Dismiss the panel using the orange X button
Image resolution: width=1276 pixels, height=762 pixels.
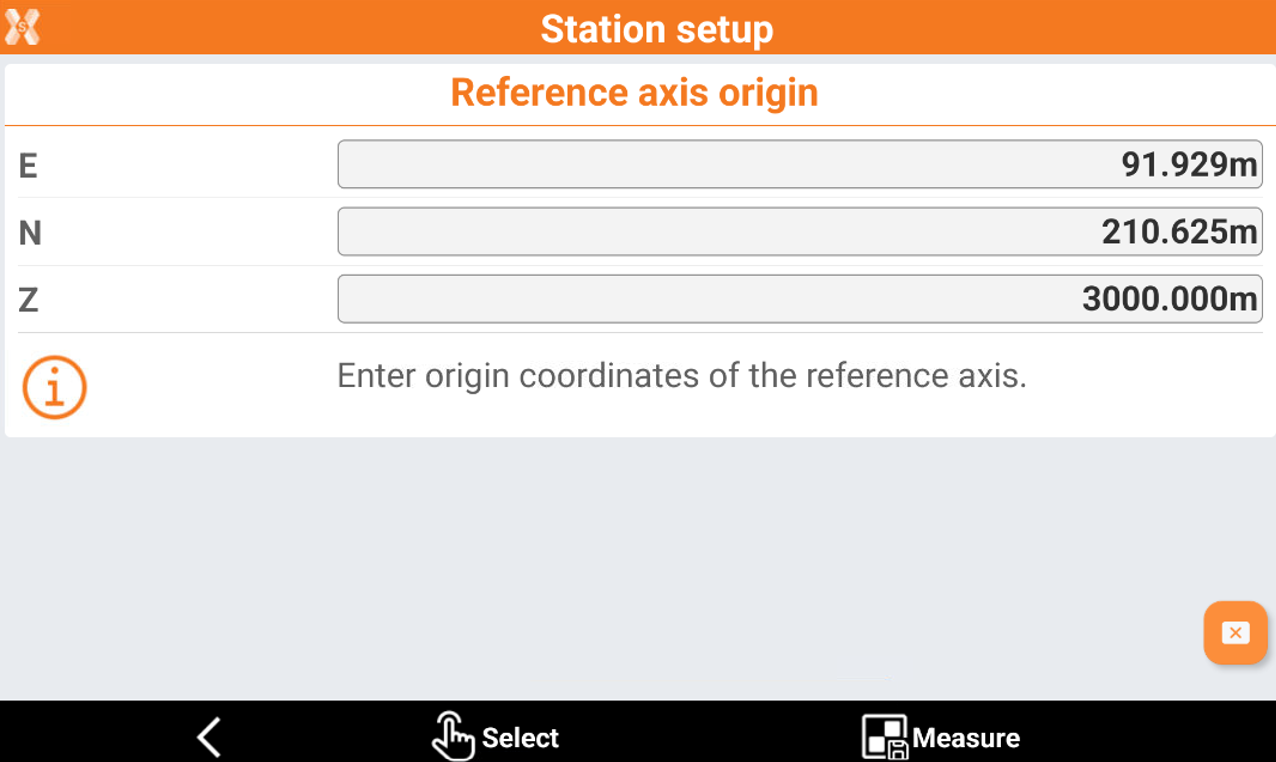click(1235, 633)
